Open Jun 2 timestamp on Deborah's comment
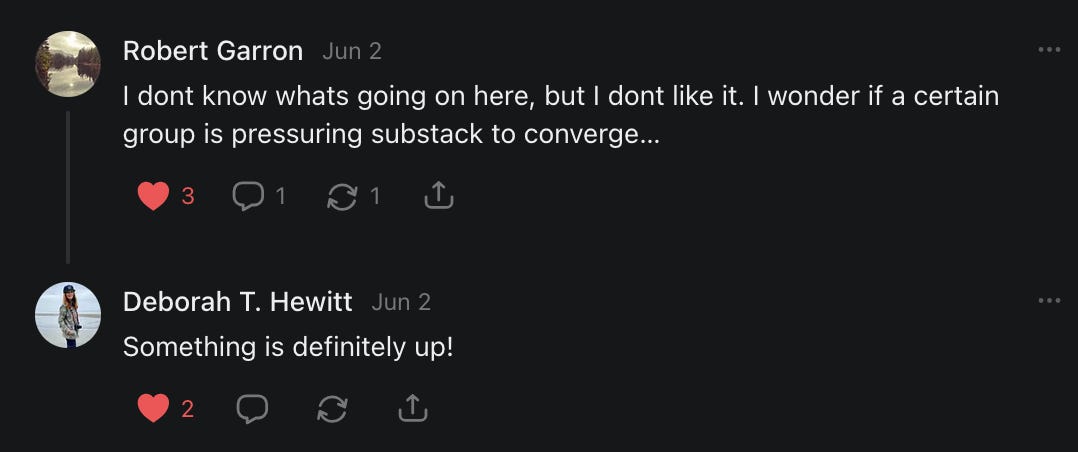 (x=401, y=301)
